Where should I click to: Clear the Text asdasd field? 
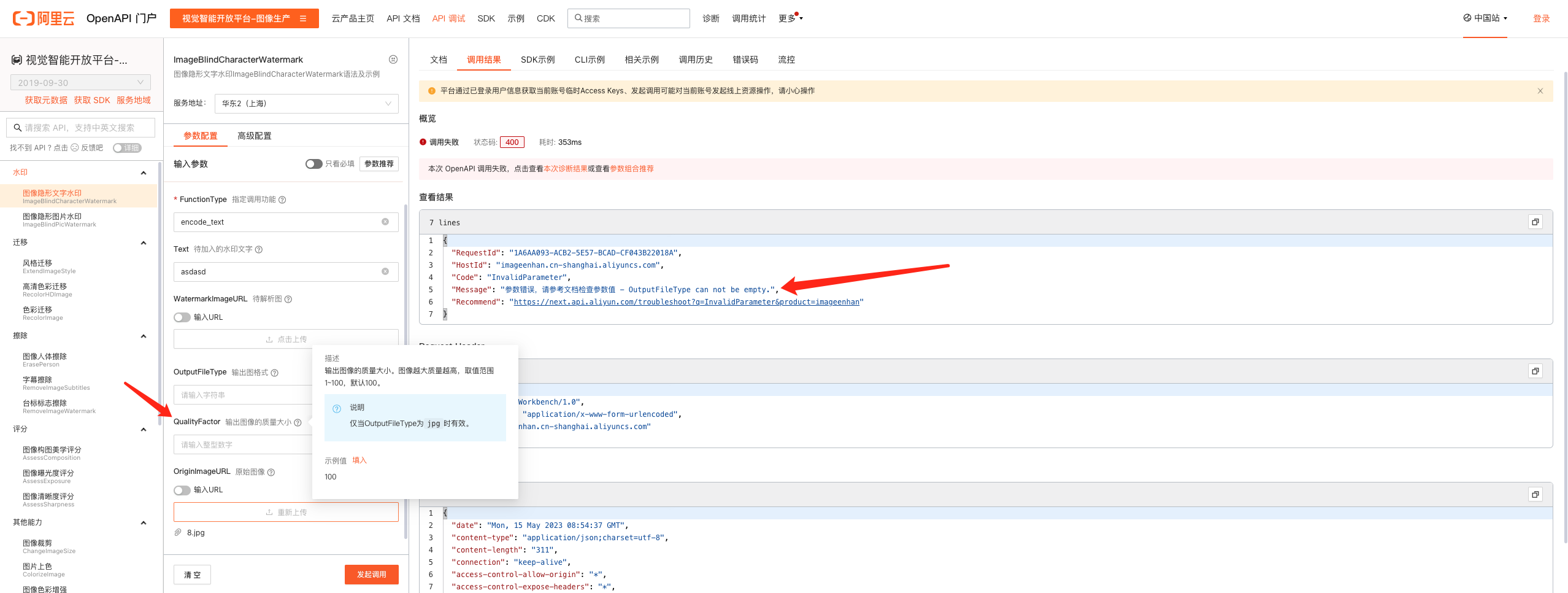click(385, 271)
